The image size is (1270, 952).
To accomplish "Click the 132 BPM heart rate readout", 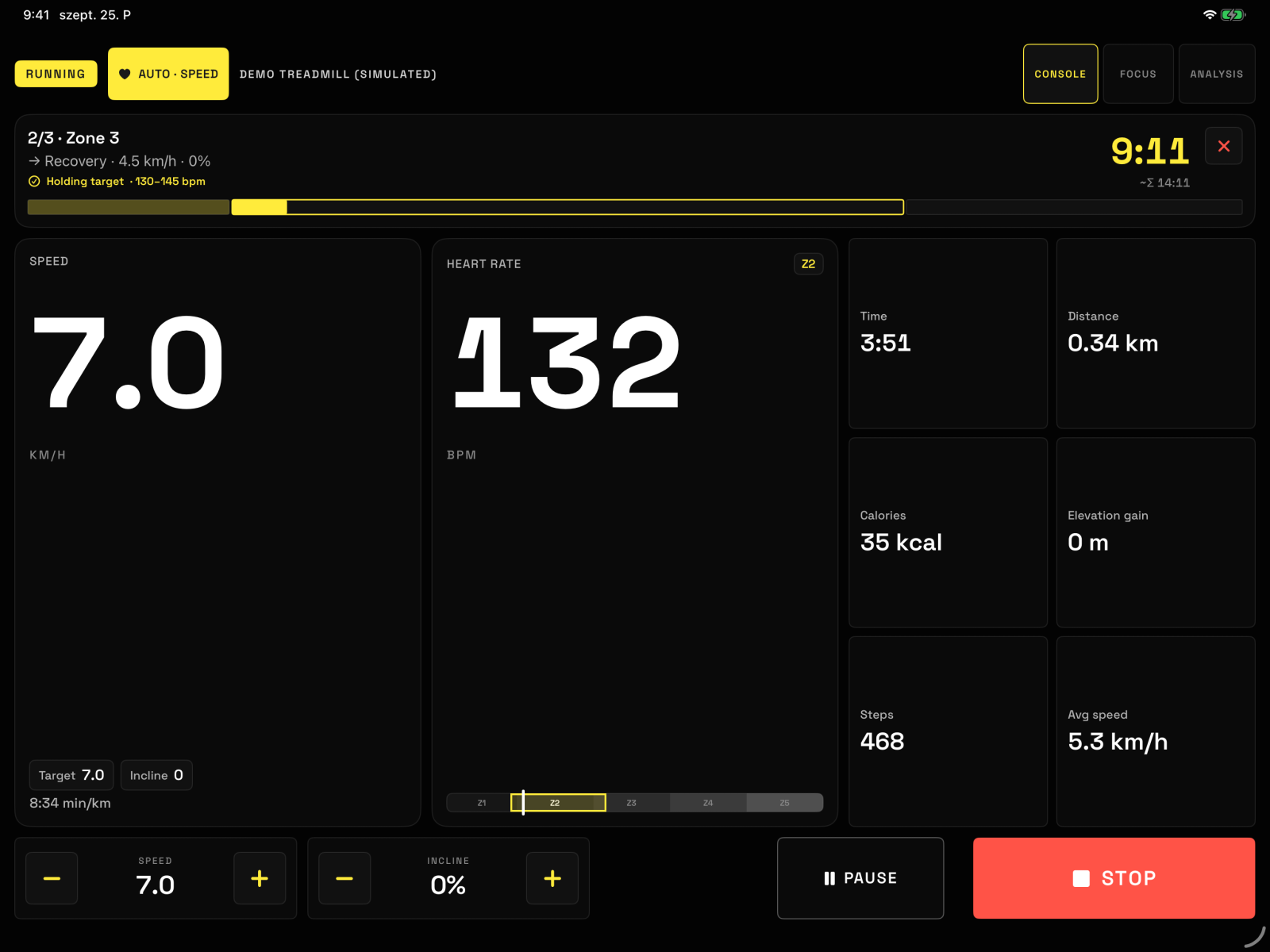I will (x=567, y=363).
